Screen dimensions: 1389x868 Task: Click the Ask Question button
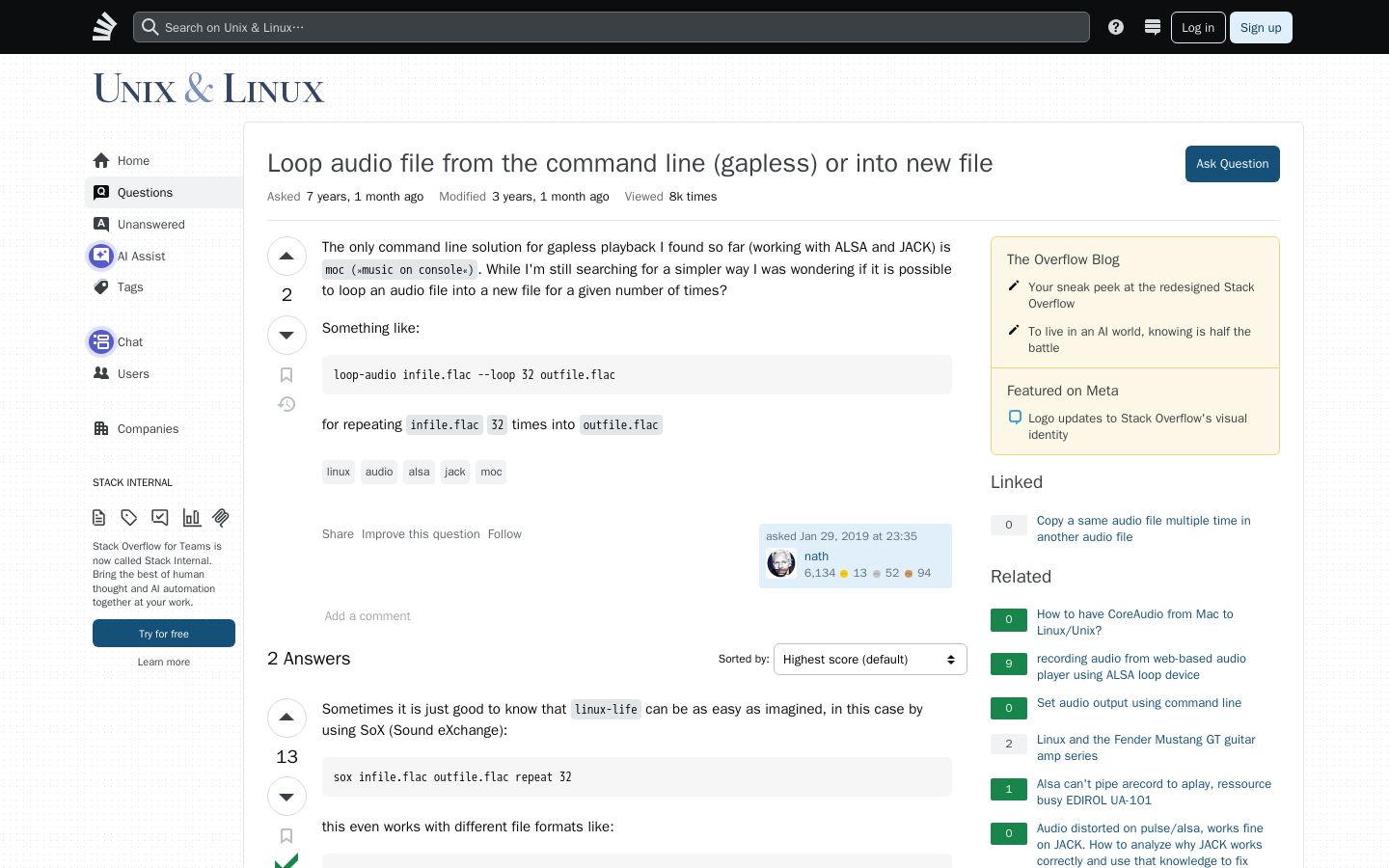point(1232,164)
